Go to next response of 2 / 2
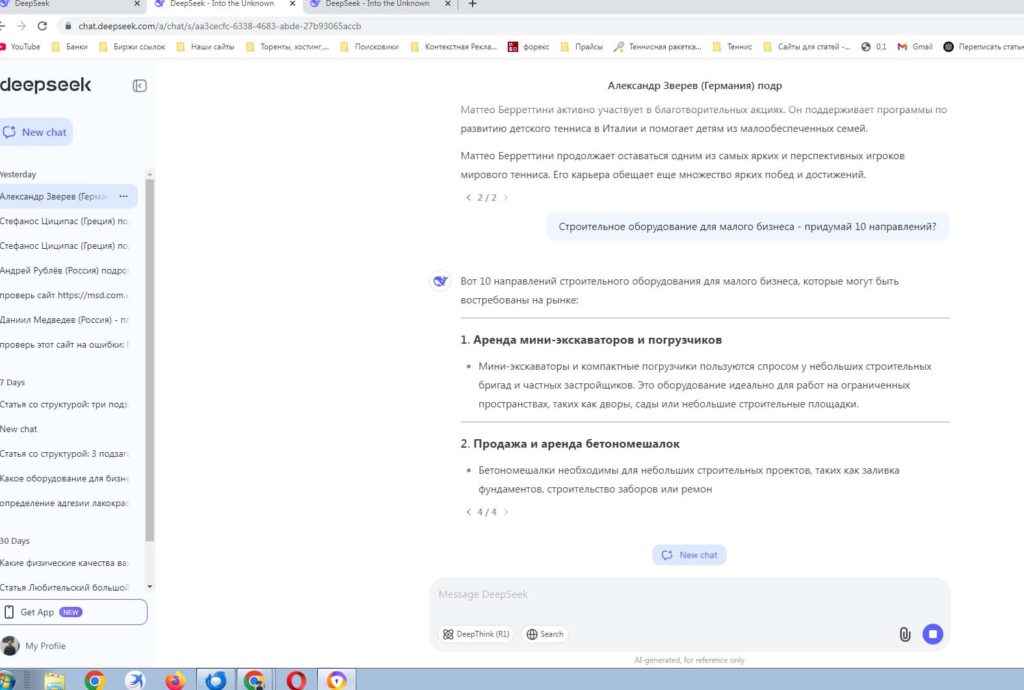 [505, 197]
